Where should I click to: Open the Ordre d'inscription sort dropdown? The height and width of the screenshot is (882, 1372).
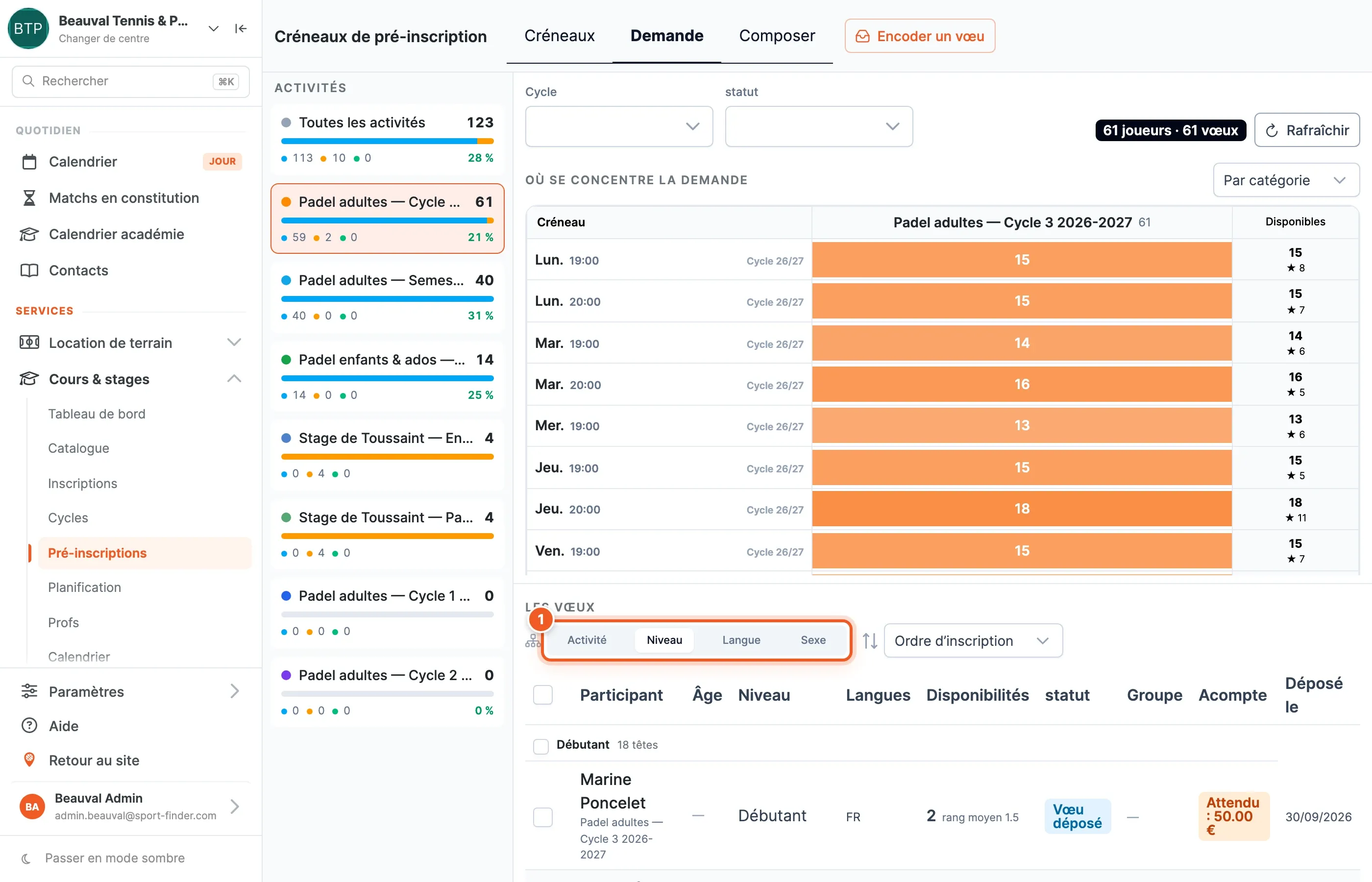973,641
